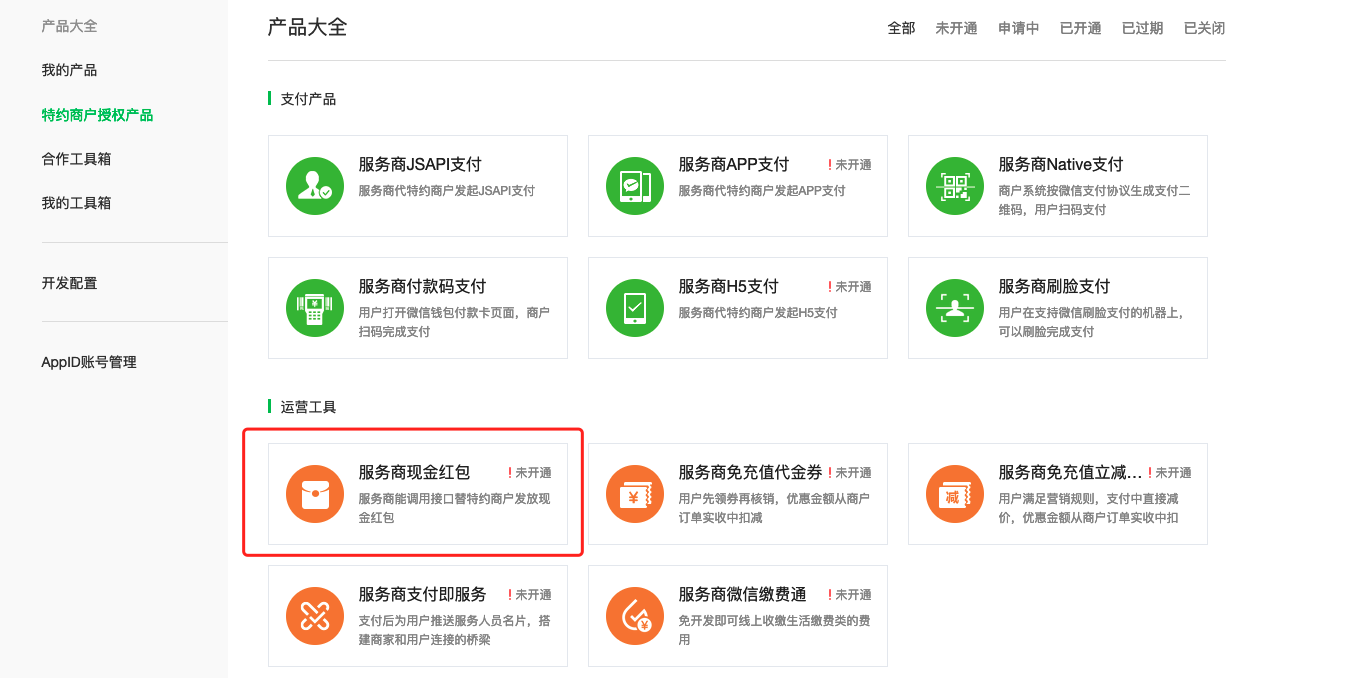The height and width of the screenshot is (678, 1367).
Task: Click the 服务商免充值立减 discount icon
Action: [955, 494]
